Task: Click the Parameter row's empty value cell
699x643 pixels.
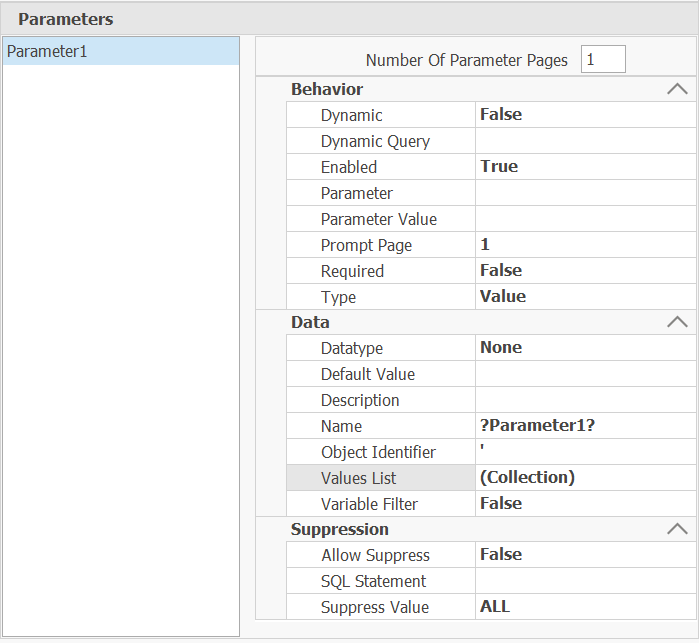Action: pos(585,193)
